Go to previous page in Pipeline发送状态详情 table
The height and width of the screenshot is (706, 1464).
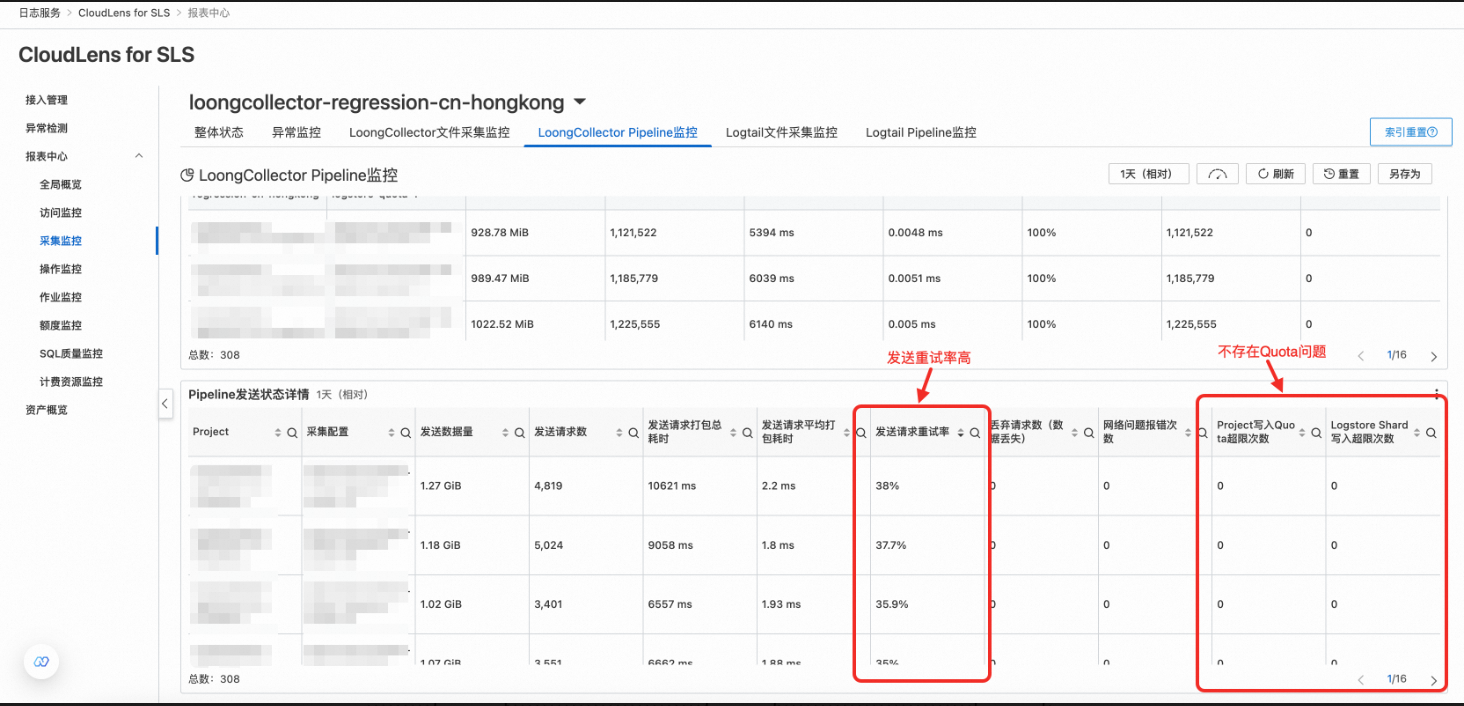[1361, 680]
